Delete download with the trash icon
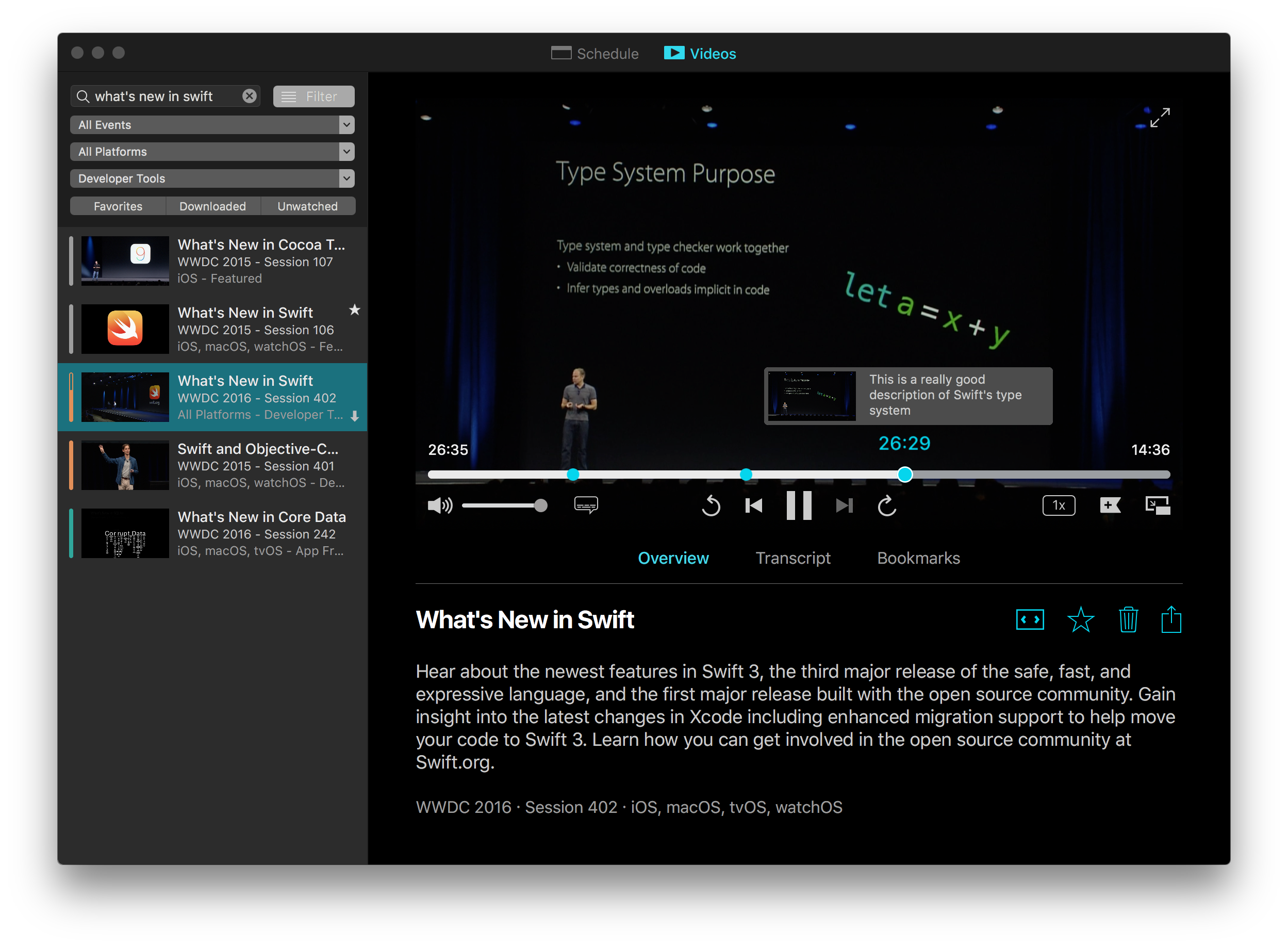Screen dimensions: 1288x947 coord(1128,619)
